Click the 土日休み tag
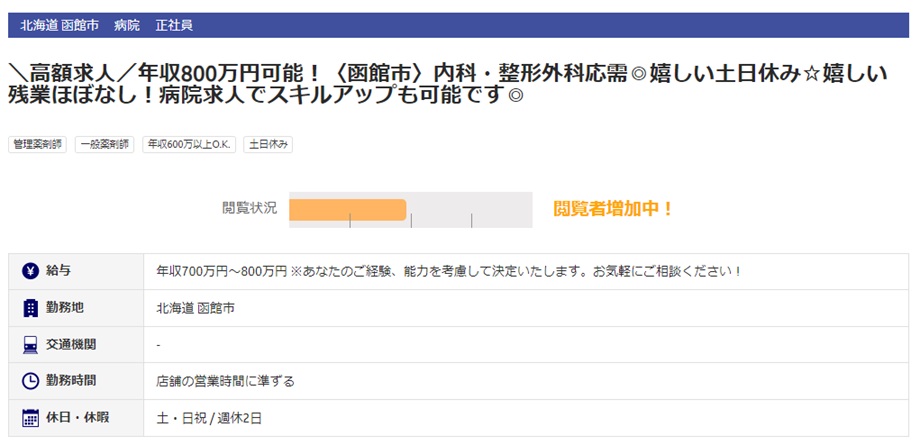 (268, 144)
